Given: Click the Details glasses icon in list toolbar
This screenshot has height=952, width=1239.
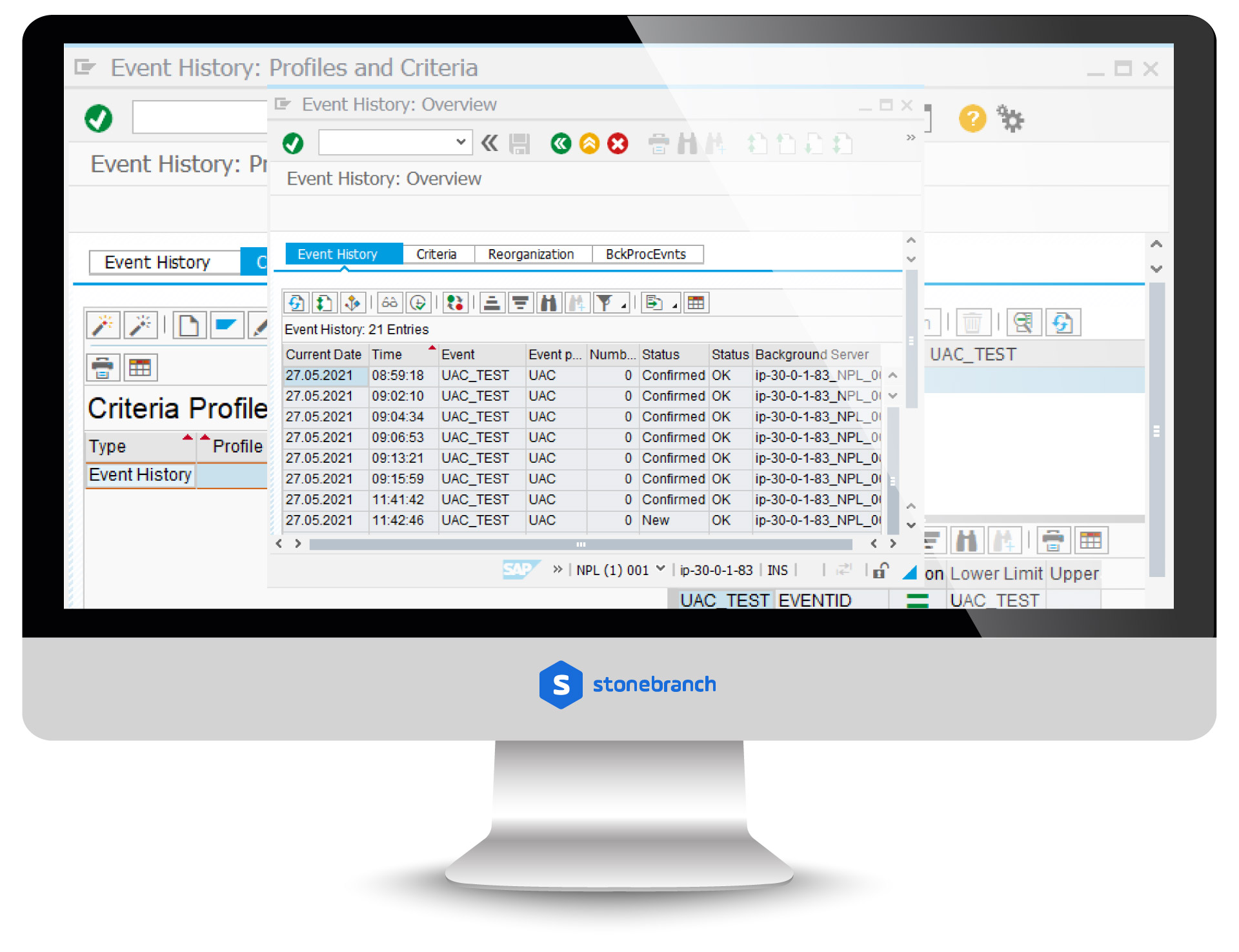Looking at the screenshot, I should click(390, 303).
